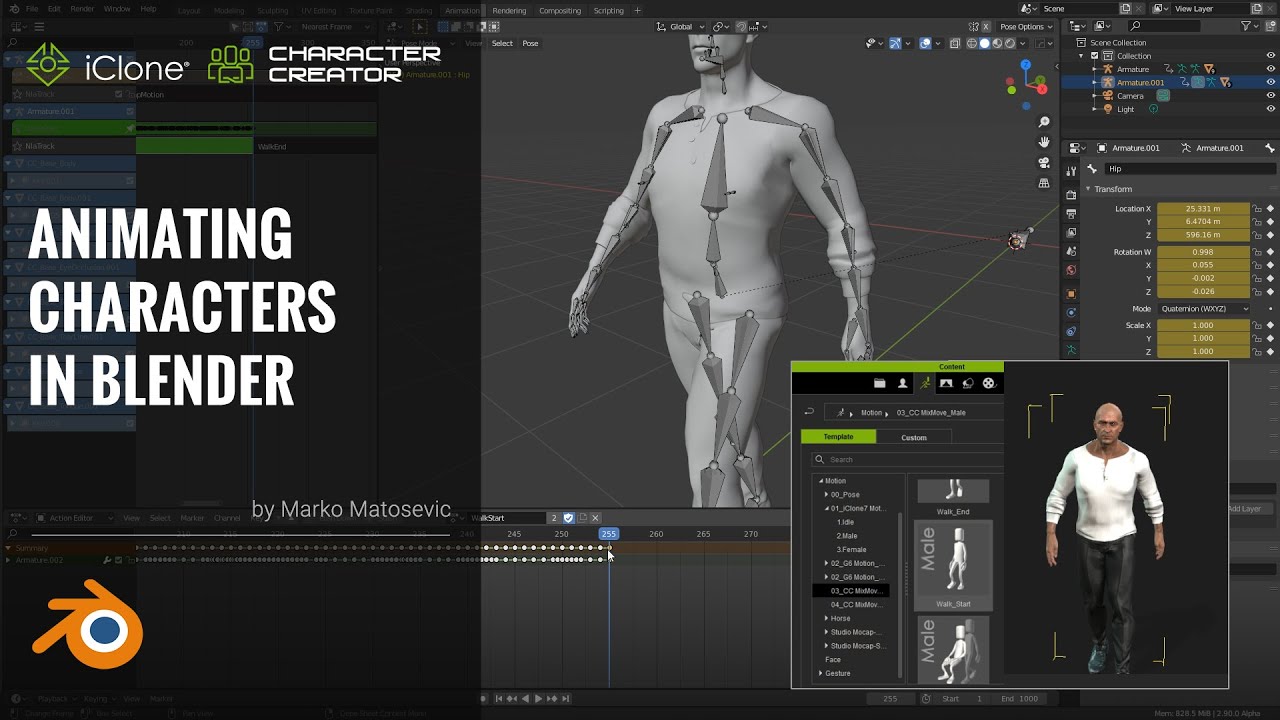Toggle the lock for Location X
This screenshot has width=1280, height=720.
click(1257, 209)
